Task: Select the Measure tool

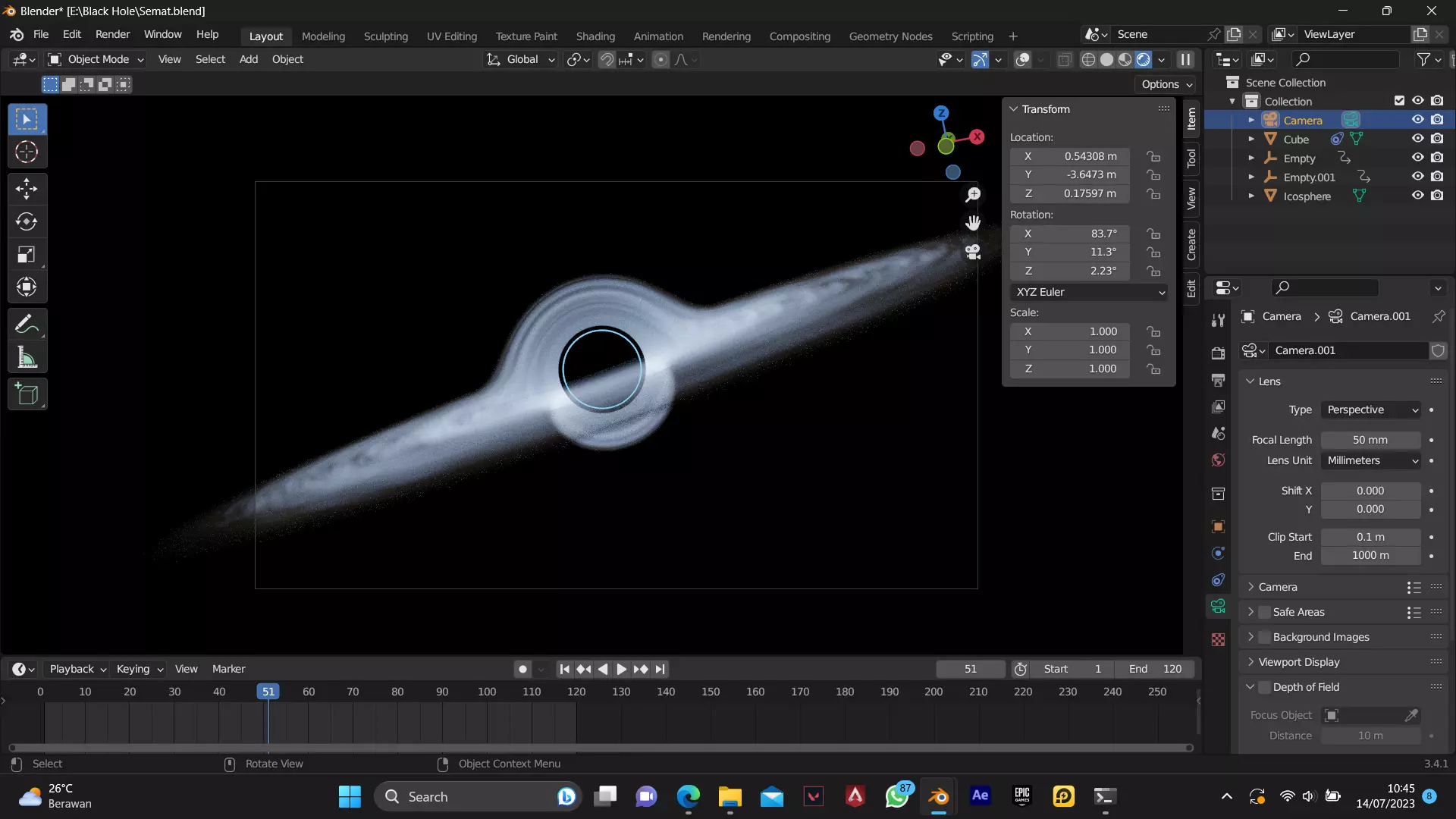Action: click(27, 357)
